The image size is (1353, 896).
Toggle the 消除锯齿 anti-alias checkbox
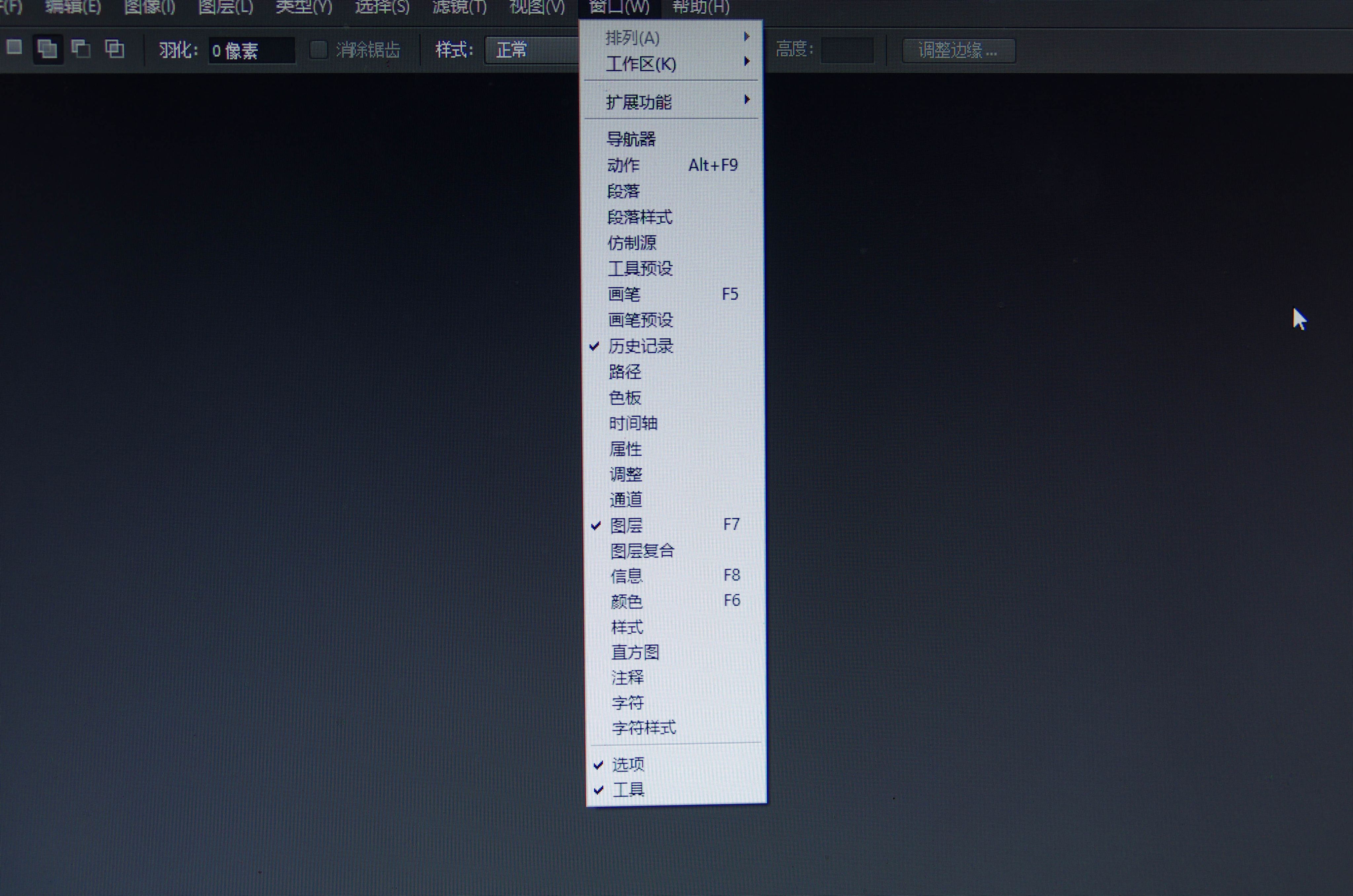click(x=318, y=50)
